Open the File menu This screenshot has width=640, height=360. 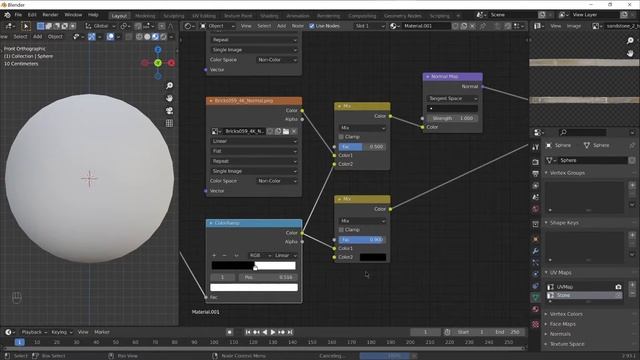[18, 15]
